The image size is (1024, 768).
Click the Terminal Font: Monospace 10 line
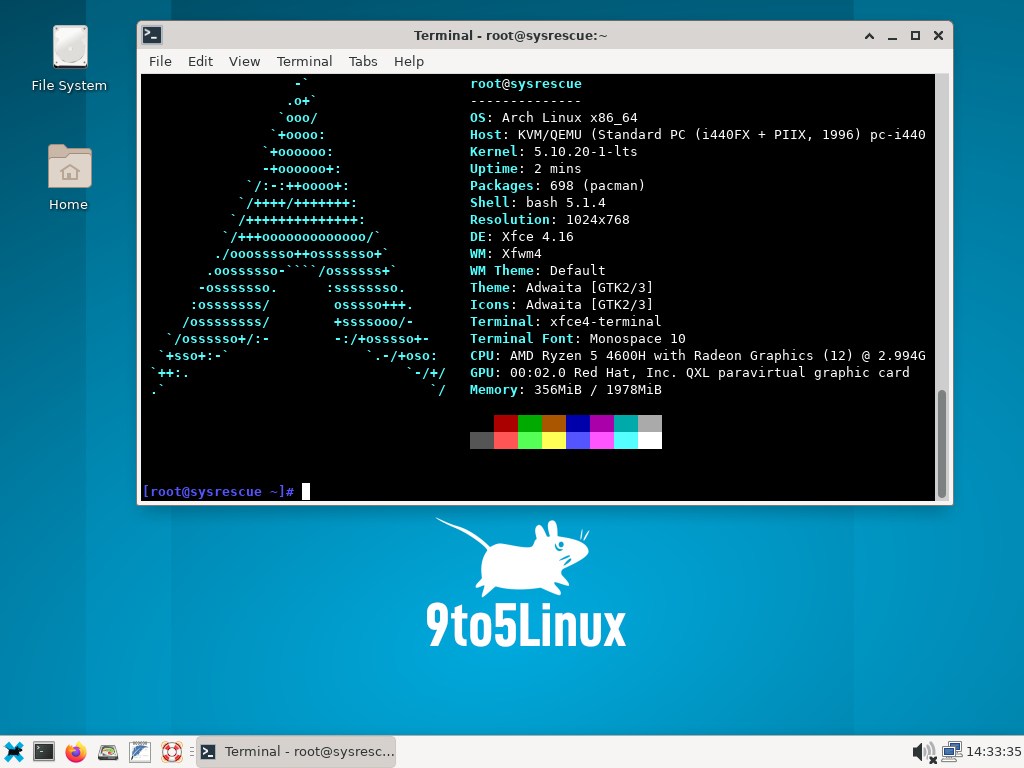pyautogui.click(x=577, y=338)
